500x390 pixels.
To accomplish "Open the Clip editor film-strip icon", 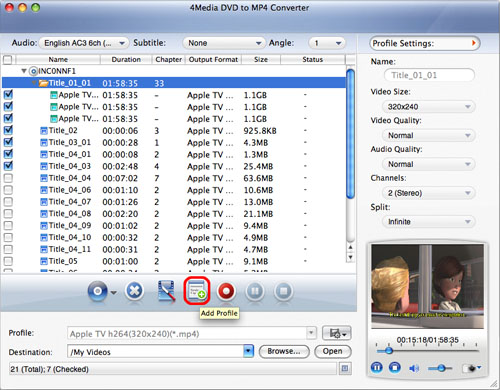I will 166,291.
